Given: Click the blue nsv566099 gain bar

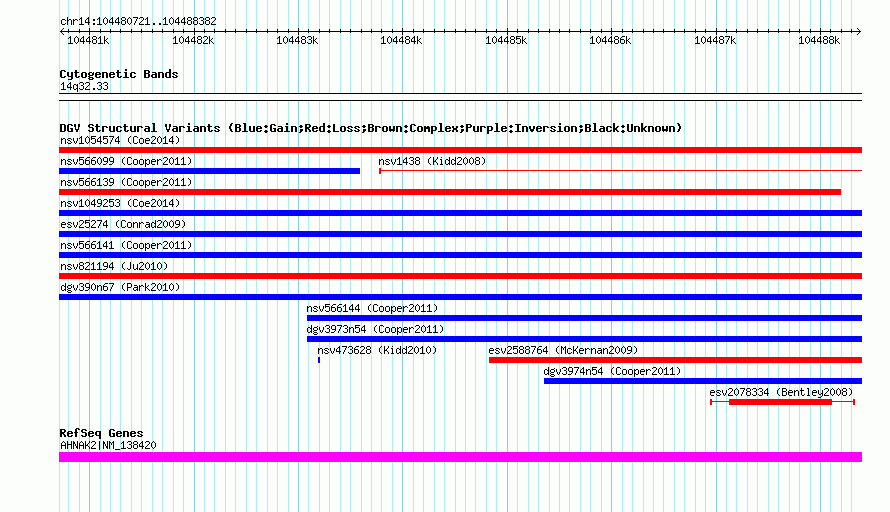Looking at the screenshot, I should point(209,171).
